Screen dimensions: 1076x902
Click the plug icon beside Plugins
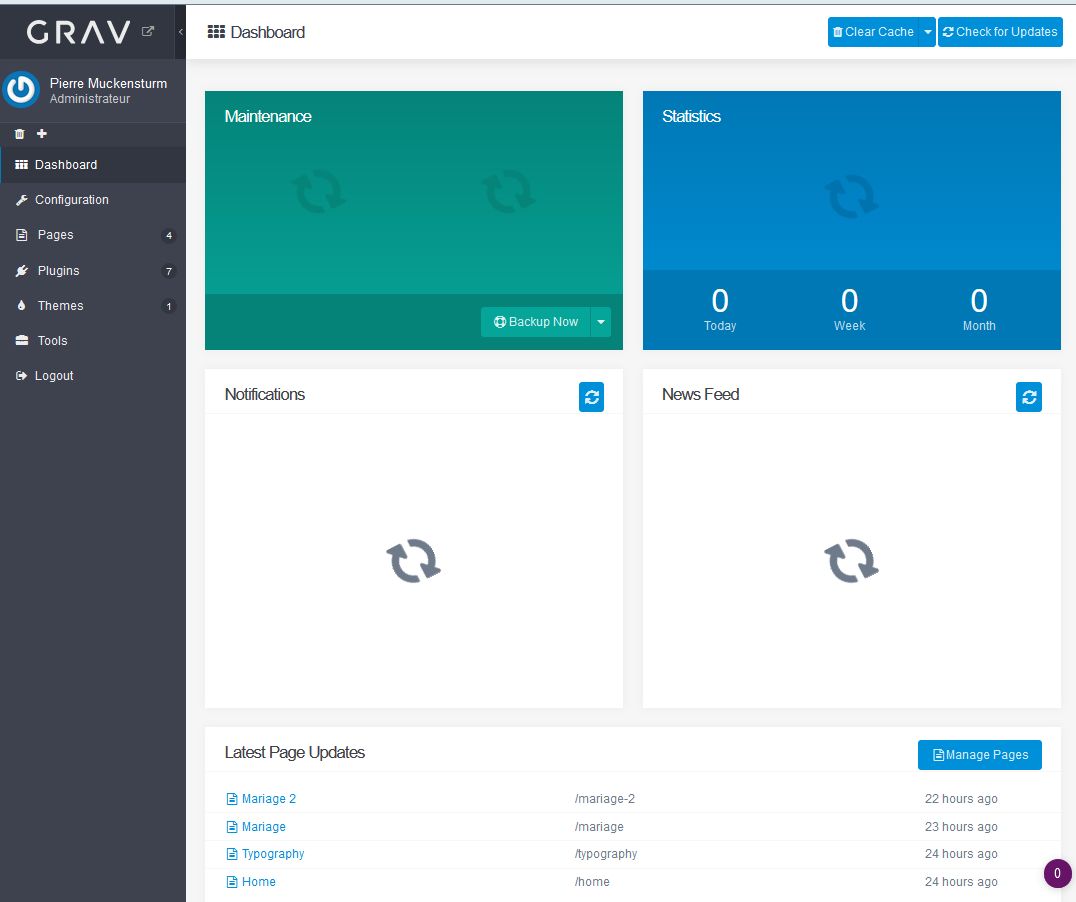[22, 270]
